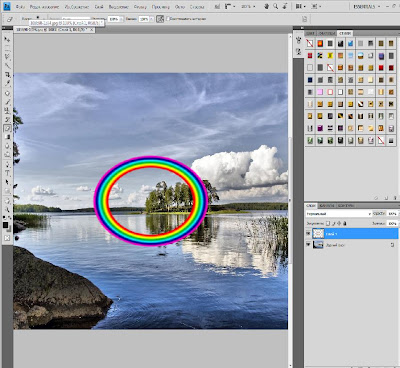Toggle lock all in Layers panel
This screenshot has width=400, height=368.
pos(345,223)
